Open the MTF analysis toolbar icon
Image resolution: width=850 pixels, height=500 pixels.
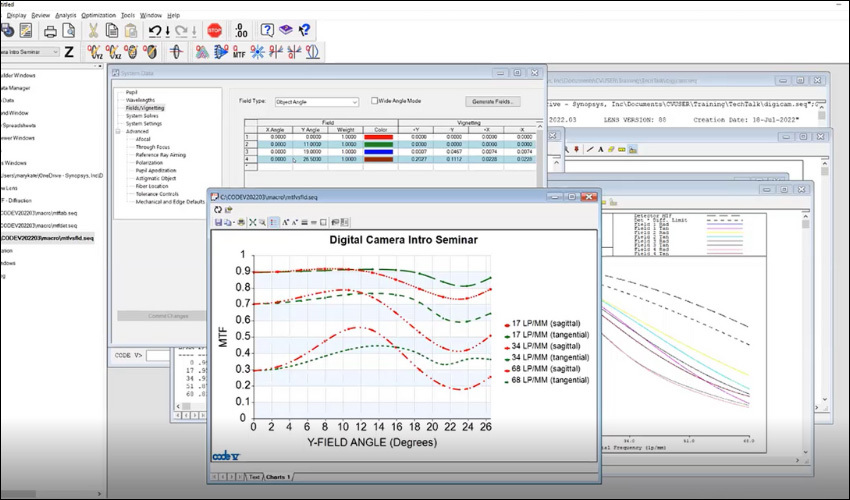[x=239, y=53]
